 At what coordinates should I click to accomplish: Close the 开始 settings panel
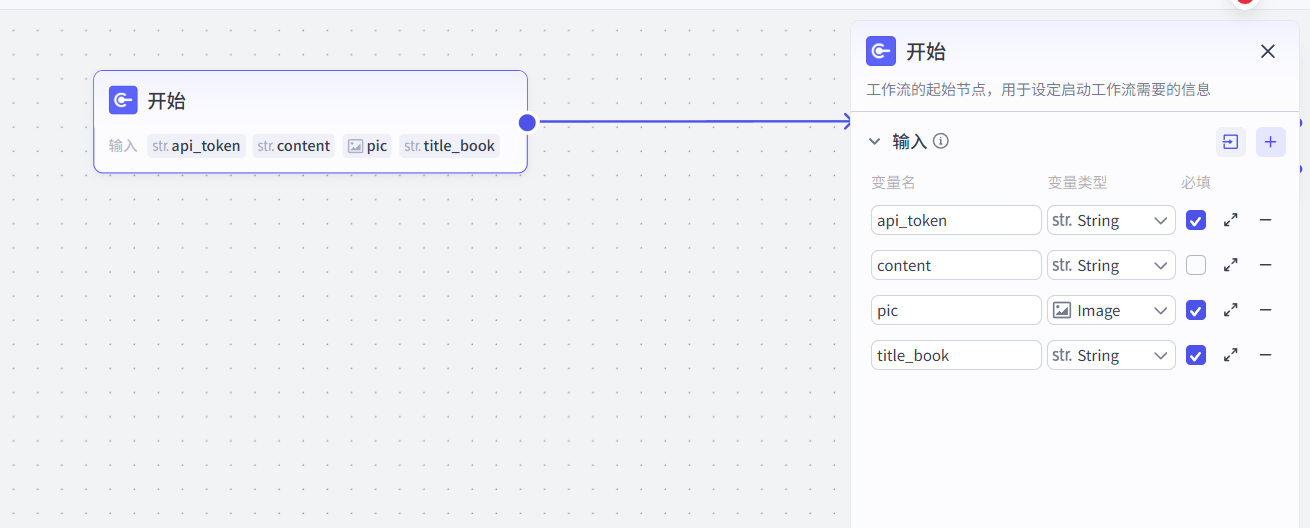(1268, 51)
